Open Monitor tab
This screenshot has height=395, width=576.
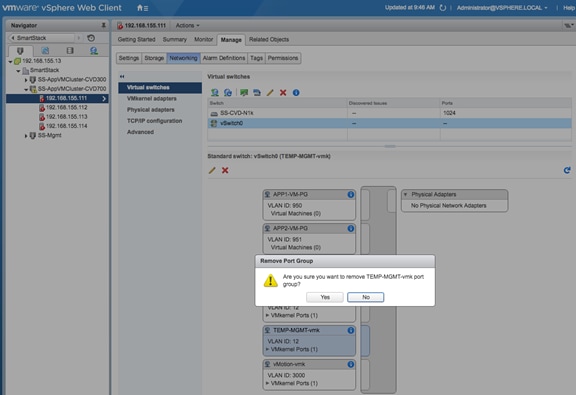[204, 39]
